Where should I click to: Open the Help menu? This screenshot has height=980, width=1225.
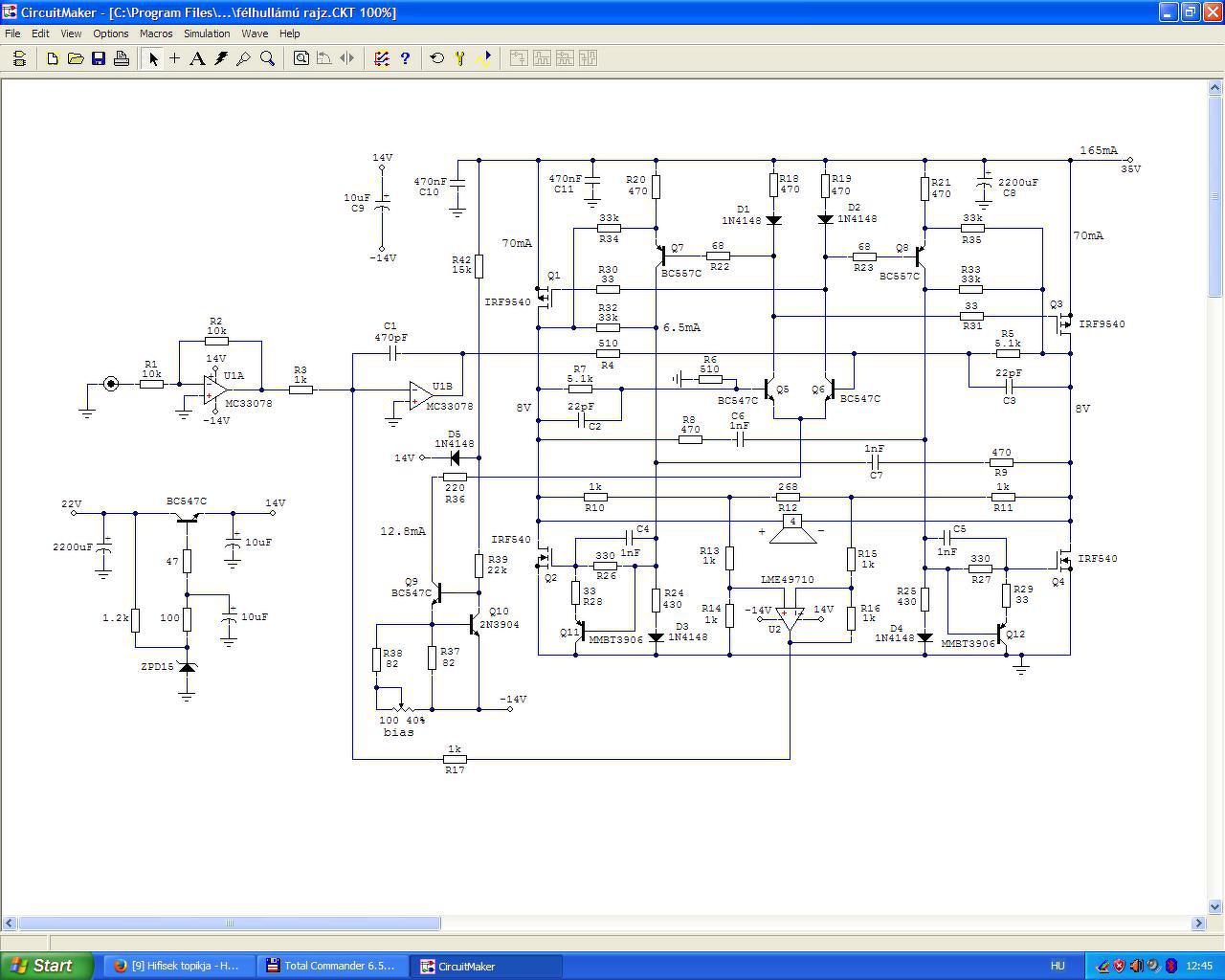pyautogui.click(x=289, y=33)
